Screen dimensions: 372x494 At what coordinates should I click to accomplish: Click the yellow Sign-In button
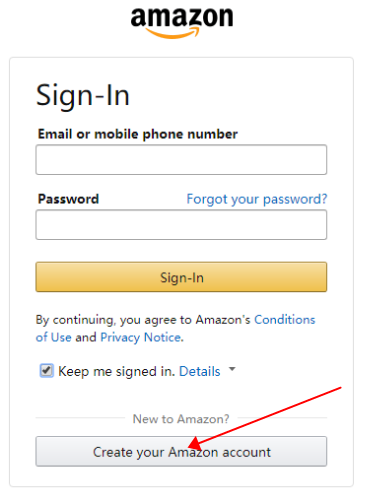[181, 277]
